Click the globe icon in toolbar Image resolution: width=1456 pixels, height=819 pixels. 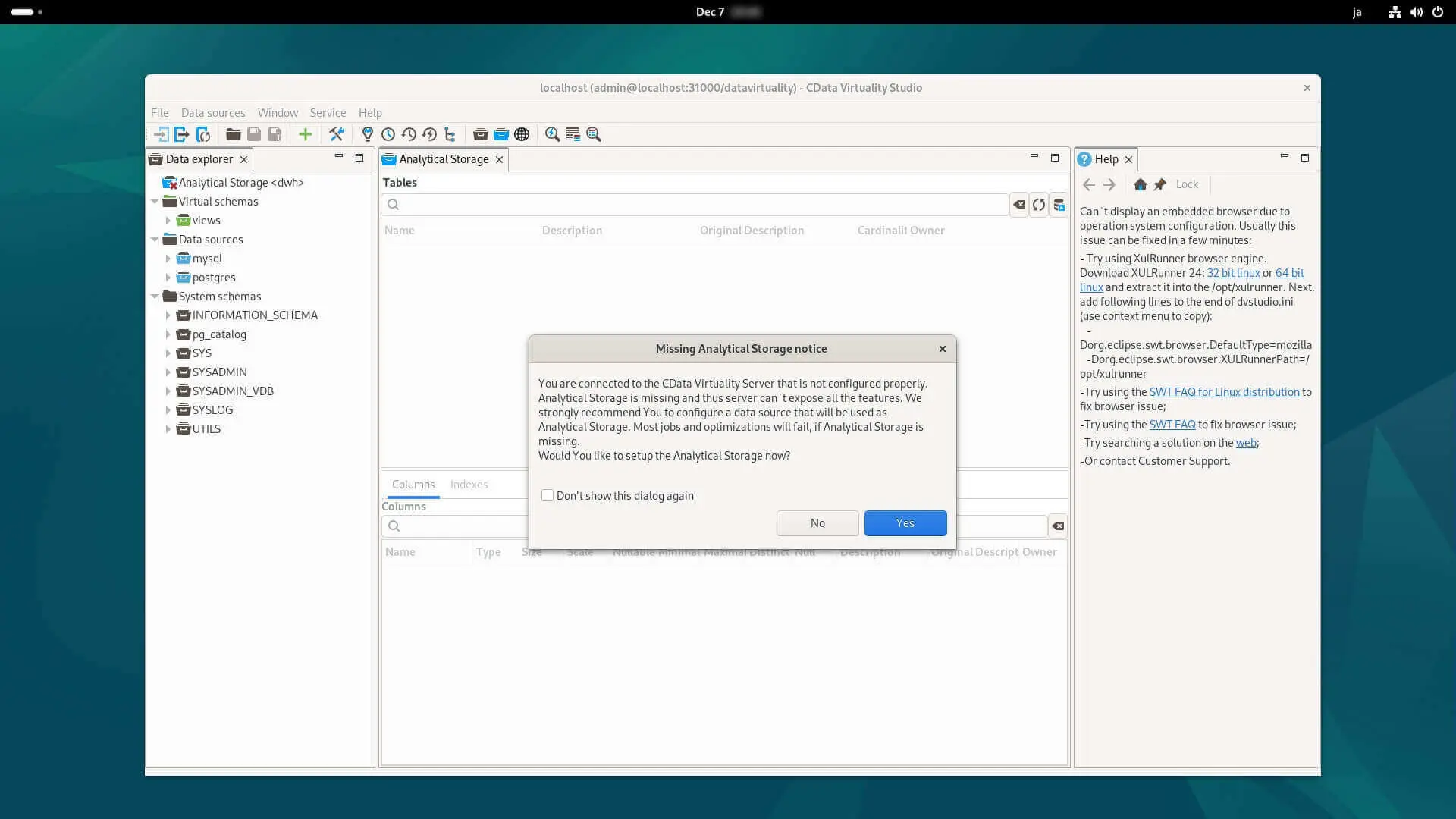pyautogui.click(x=522, y=134)
